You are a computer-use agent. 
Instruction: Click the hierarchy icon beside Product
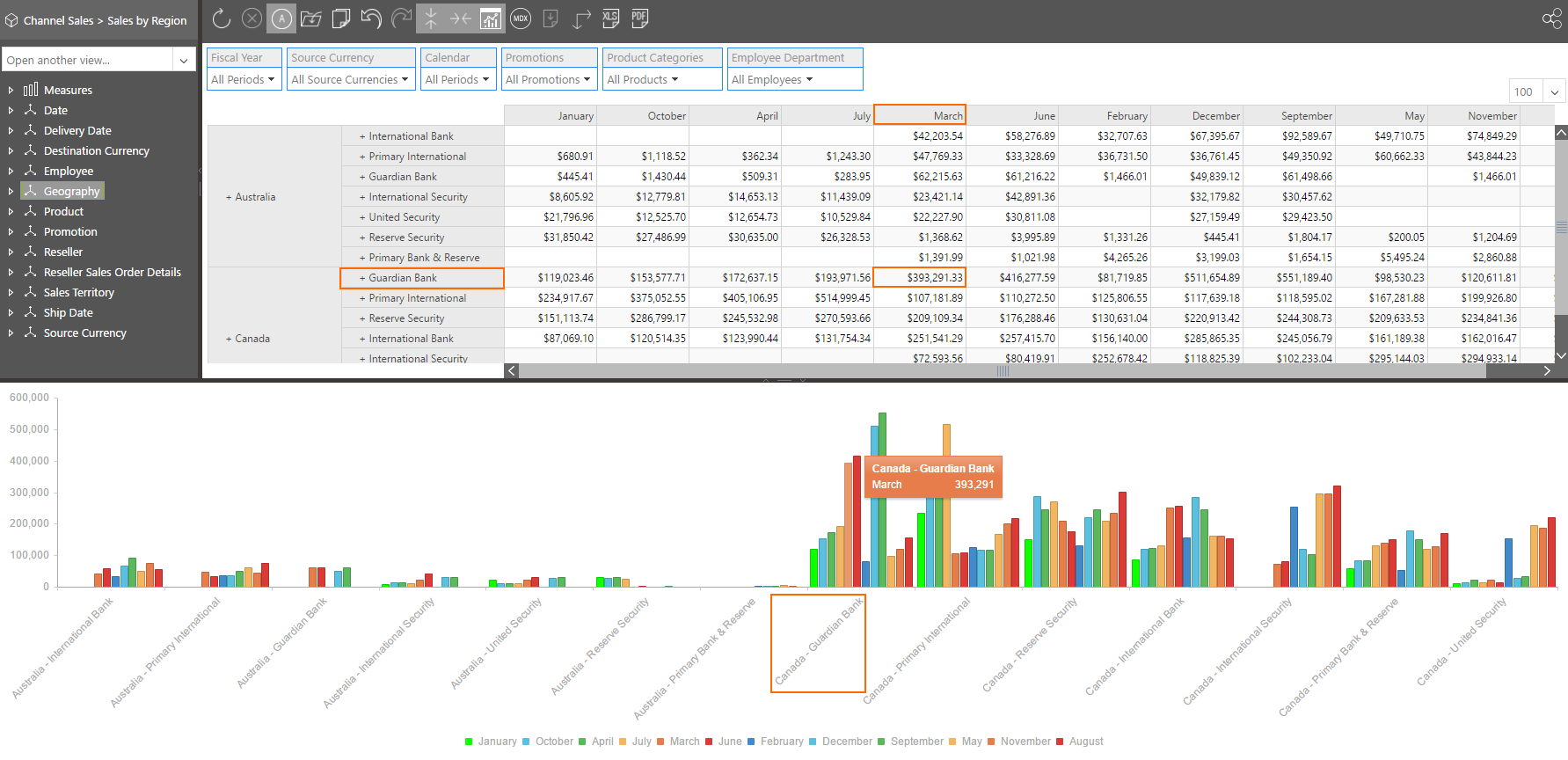pyautogui.click(x=31, y=211)
